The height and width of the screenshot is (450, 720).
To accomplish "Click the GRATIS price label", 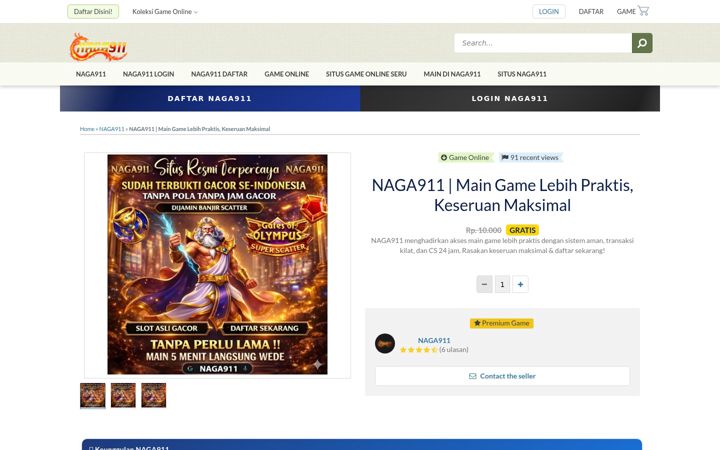I will [x=522, y=230].
